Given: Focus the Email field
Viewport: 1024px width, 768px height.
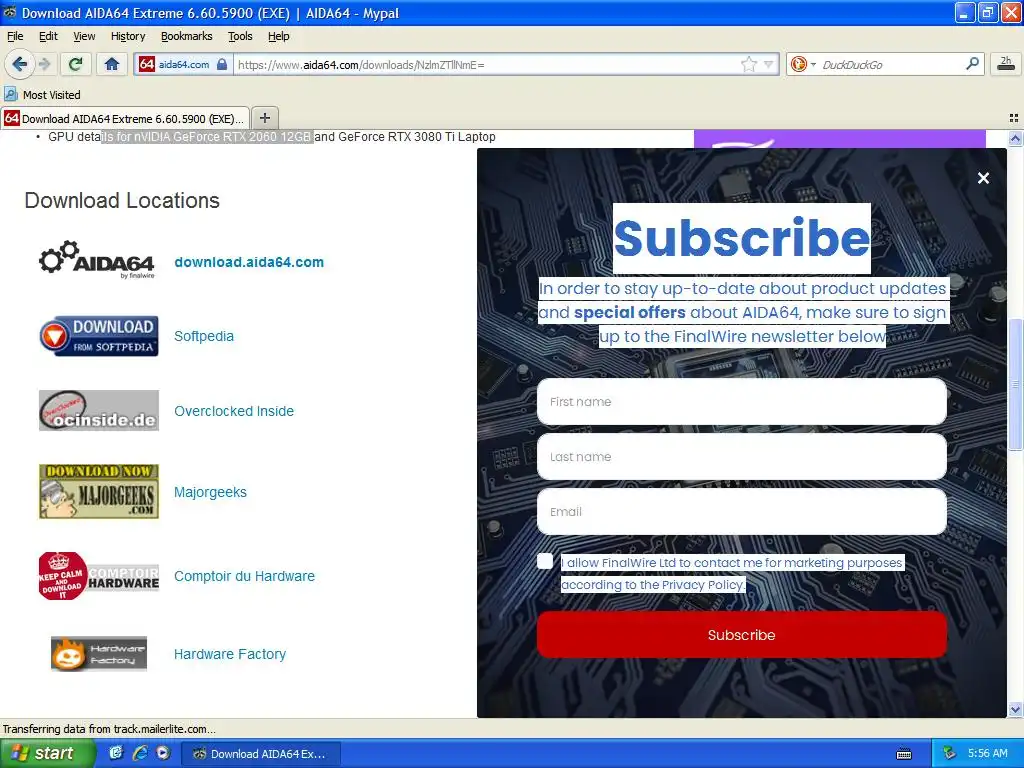Looking at the screenshot, I should tap(741, 511).
